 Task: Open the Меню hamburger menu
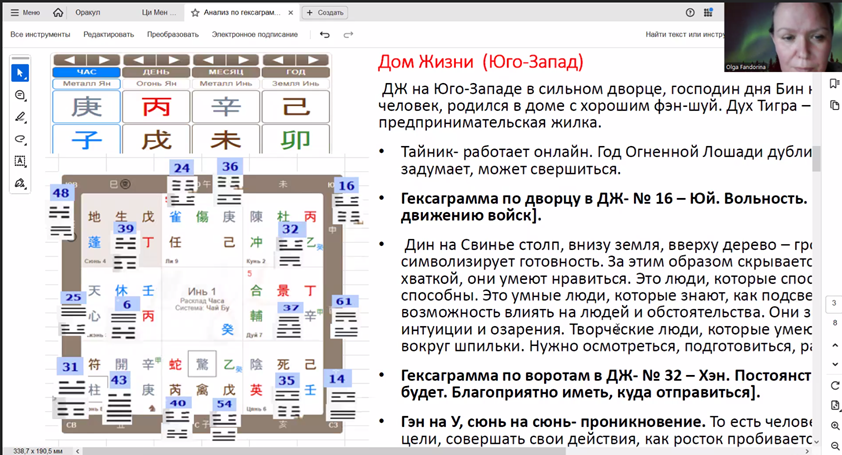pyautogui.click(x=25, y=13)
